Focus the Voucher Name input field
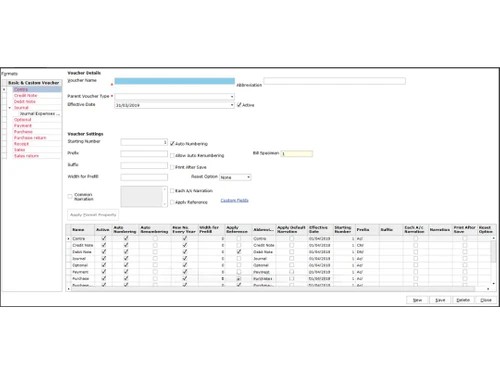This screenshot has height=375, width=500. click(x=175, y=81)
